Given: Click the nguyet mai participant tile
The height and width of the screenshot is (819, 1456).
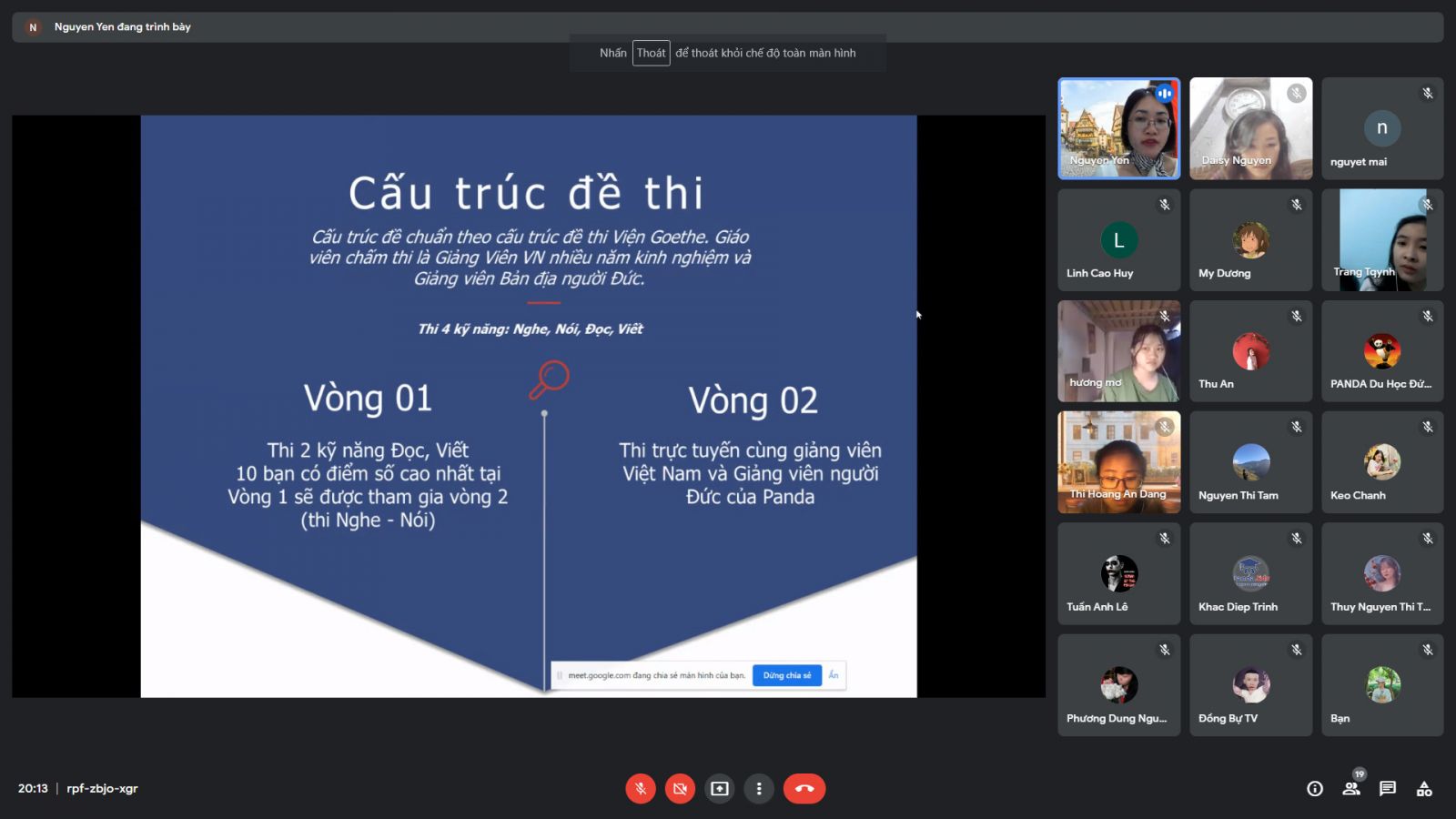Looking at the screenshot, I should [x=1381, y=128].
